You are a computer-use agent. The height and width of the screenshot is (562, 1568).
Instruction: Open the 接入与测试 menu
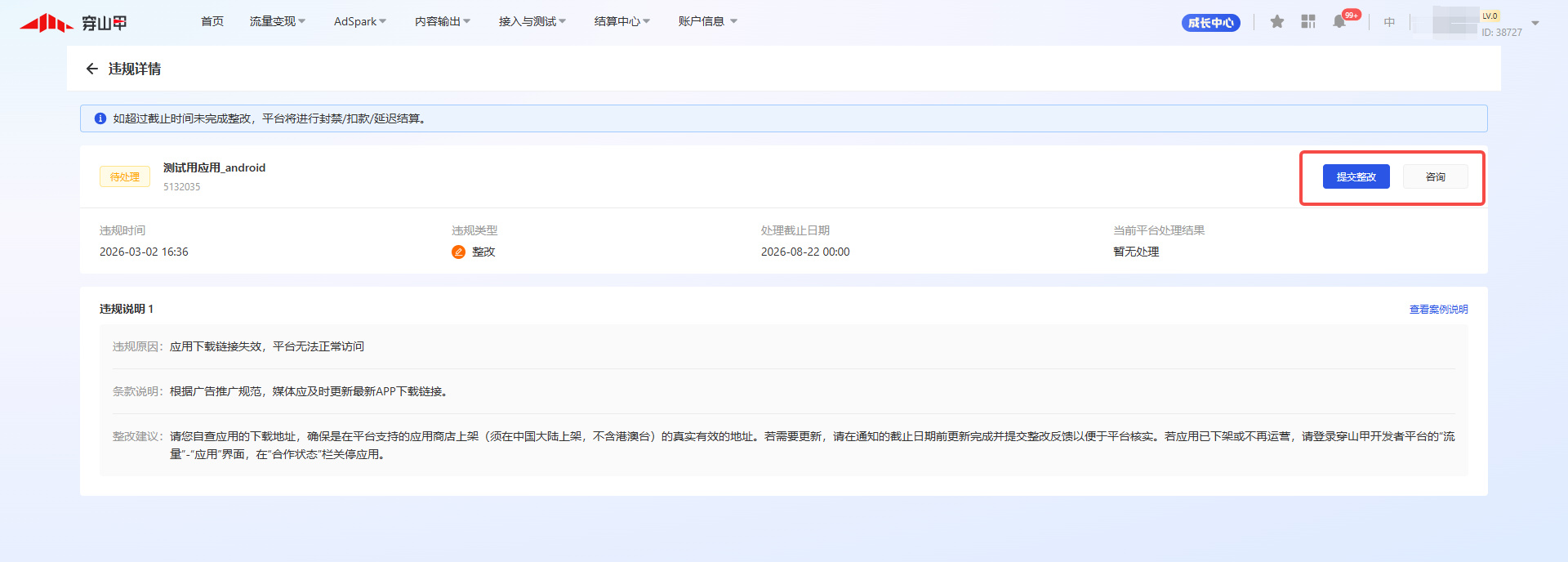532,21
